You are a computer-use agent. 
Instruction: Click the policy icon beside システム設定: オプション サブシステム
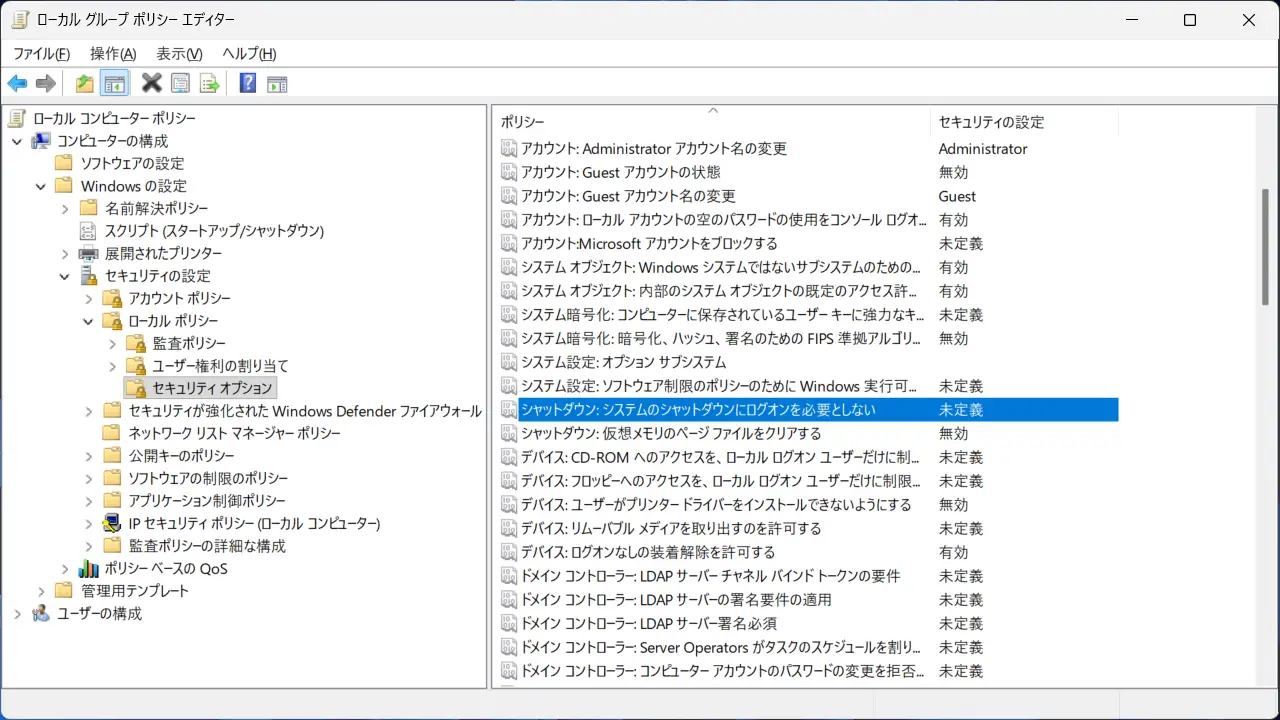(x=509, y=362)
